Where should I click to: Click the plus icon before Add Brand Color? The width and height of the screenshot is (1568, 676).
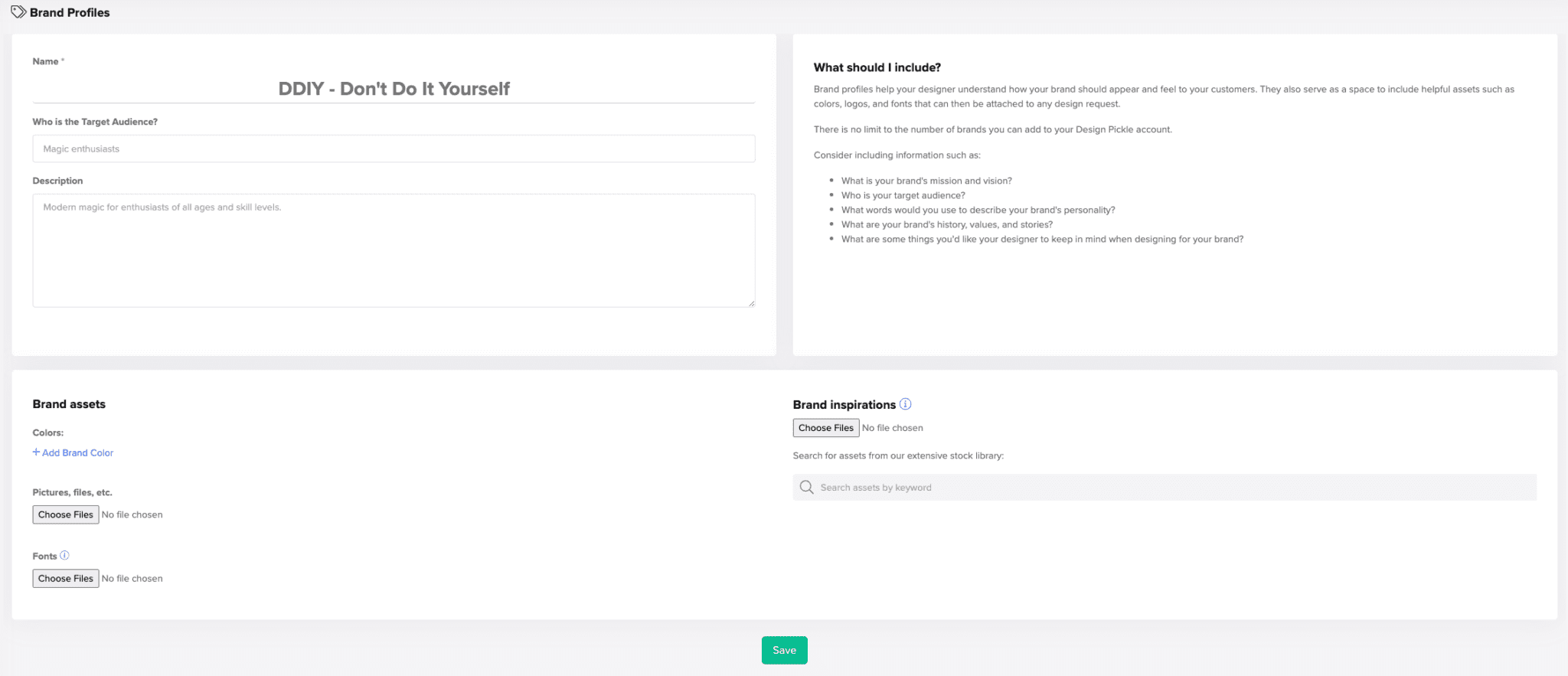(x=36, y=452)
